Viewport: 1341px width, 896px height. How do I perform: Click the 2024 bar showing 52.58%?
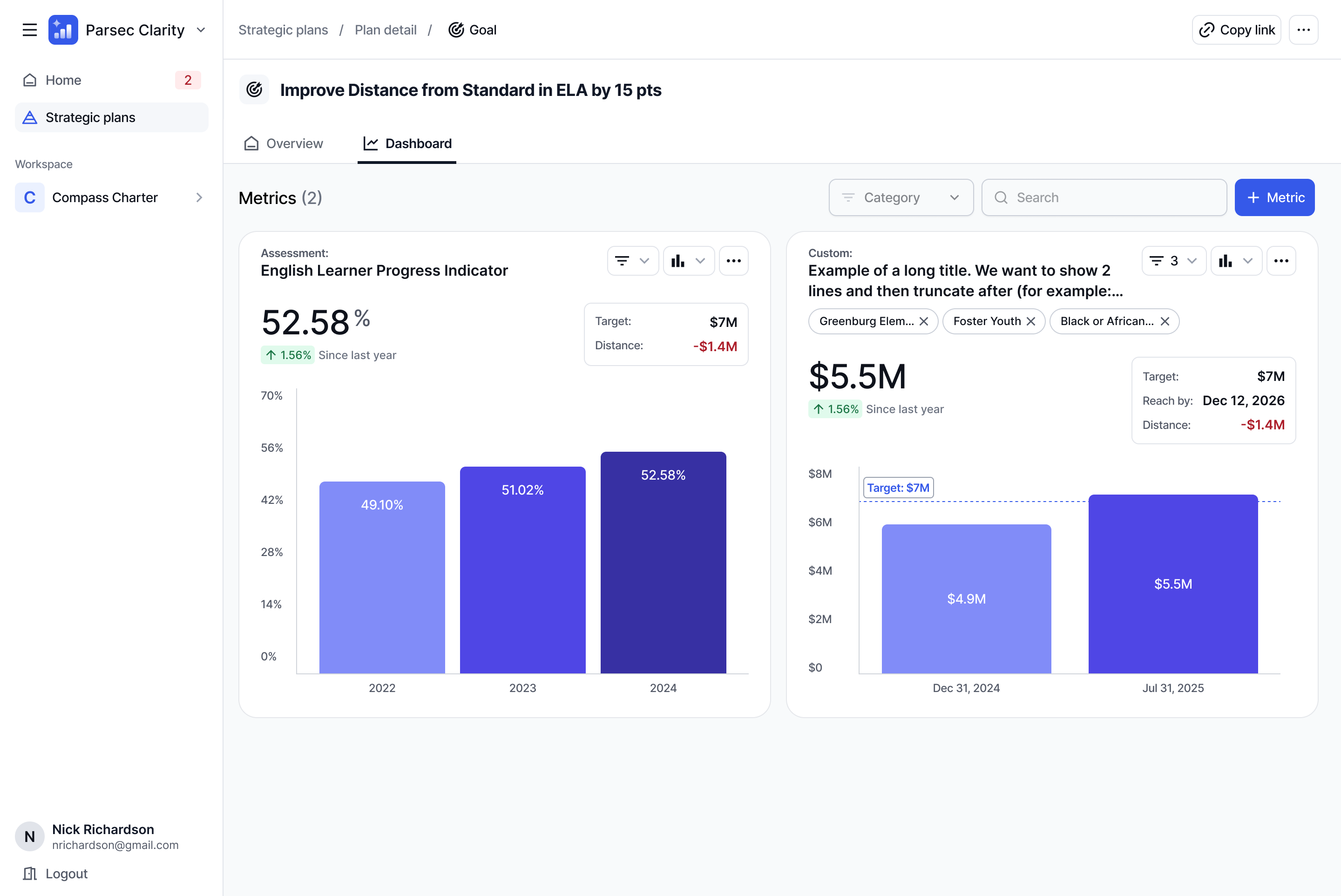tap(663, 562)
